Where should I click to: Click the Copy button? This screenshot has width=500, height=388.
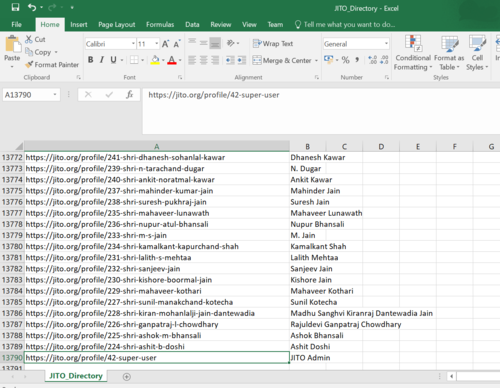[38, 52]
